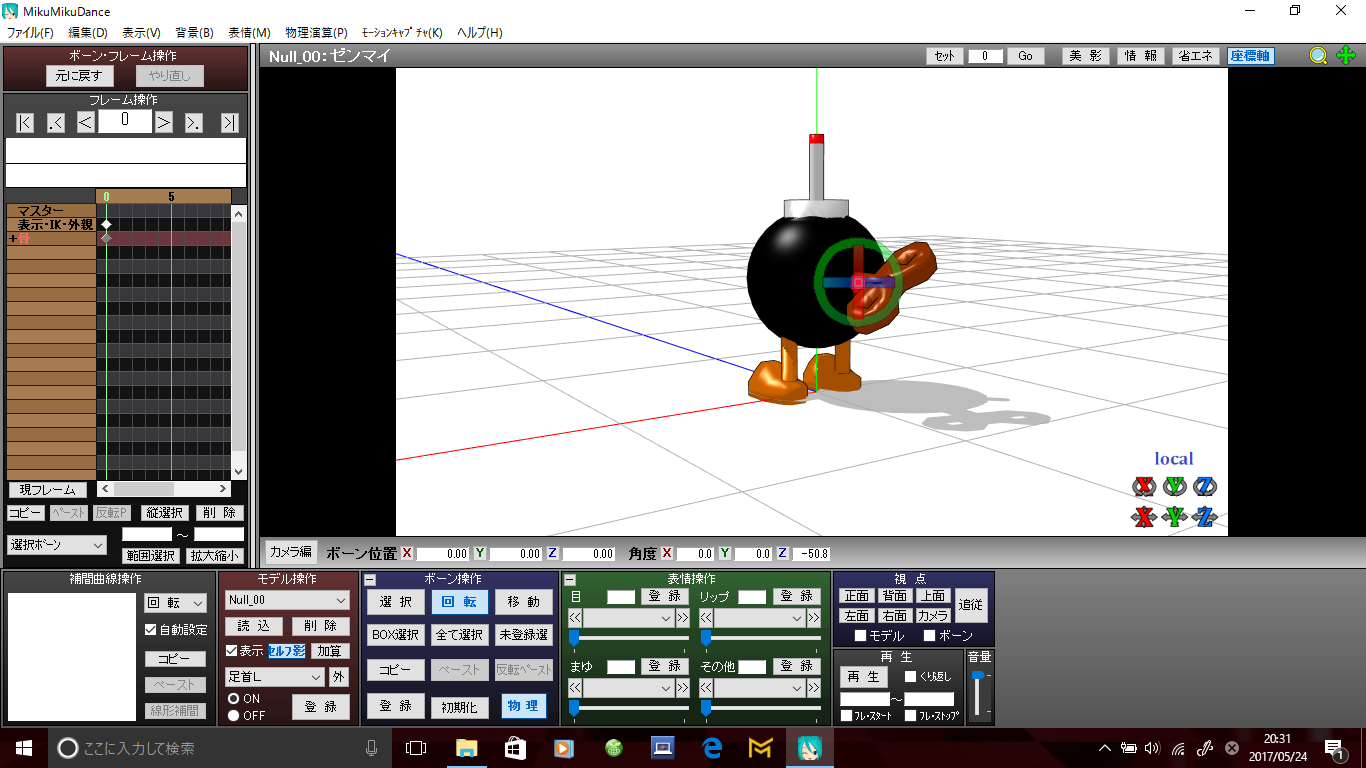Click the Z-axis rotate icon under local

click(x=1205, y=486)
